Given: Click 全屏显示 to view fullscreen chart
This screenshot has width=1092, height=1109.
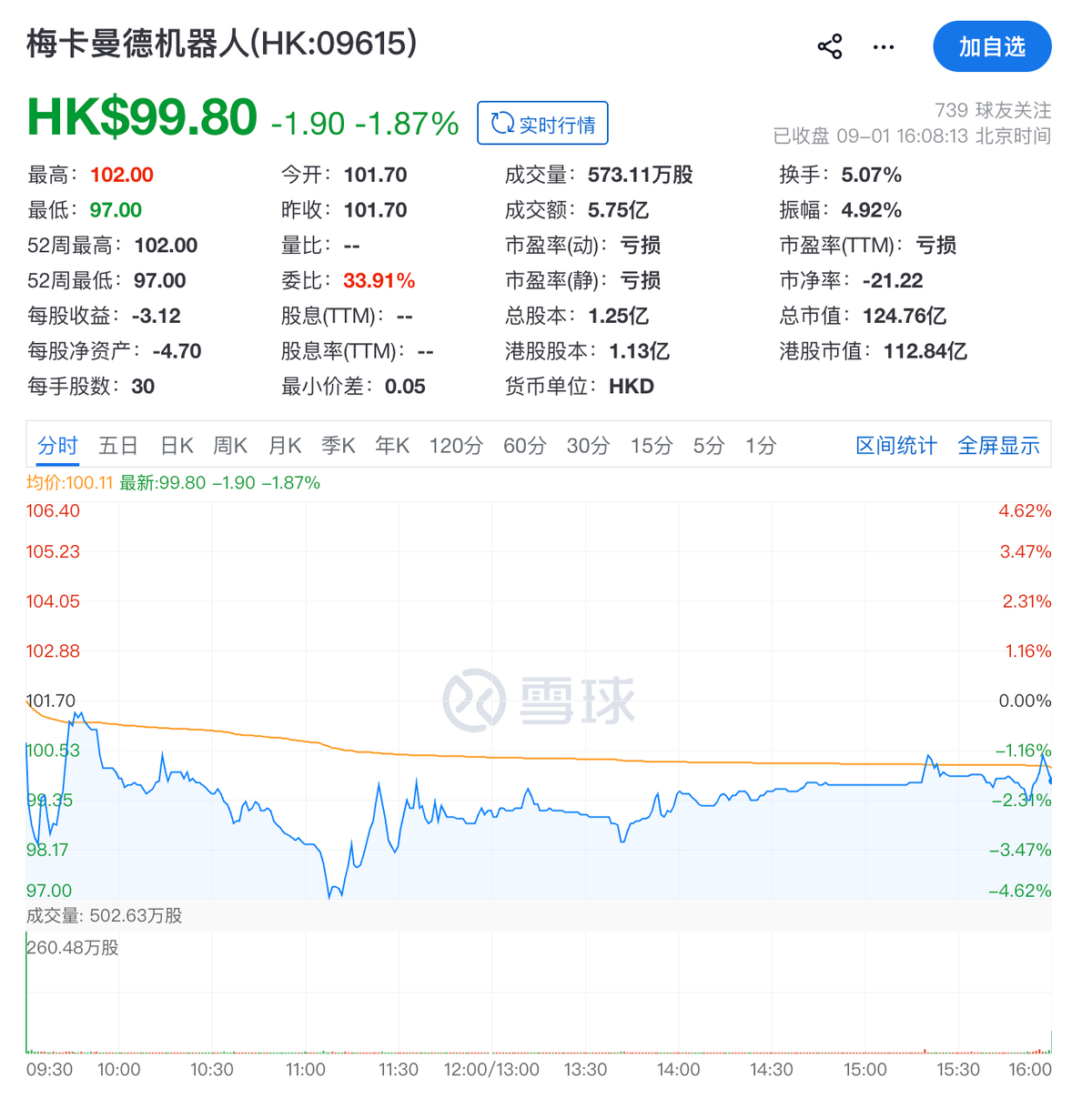Looking at the screenshot, I should pos(998,446).
